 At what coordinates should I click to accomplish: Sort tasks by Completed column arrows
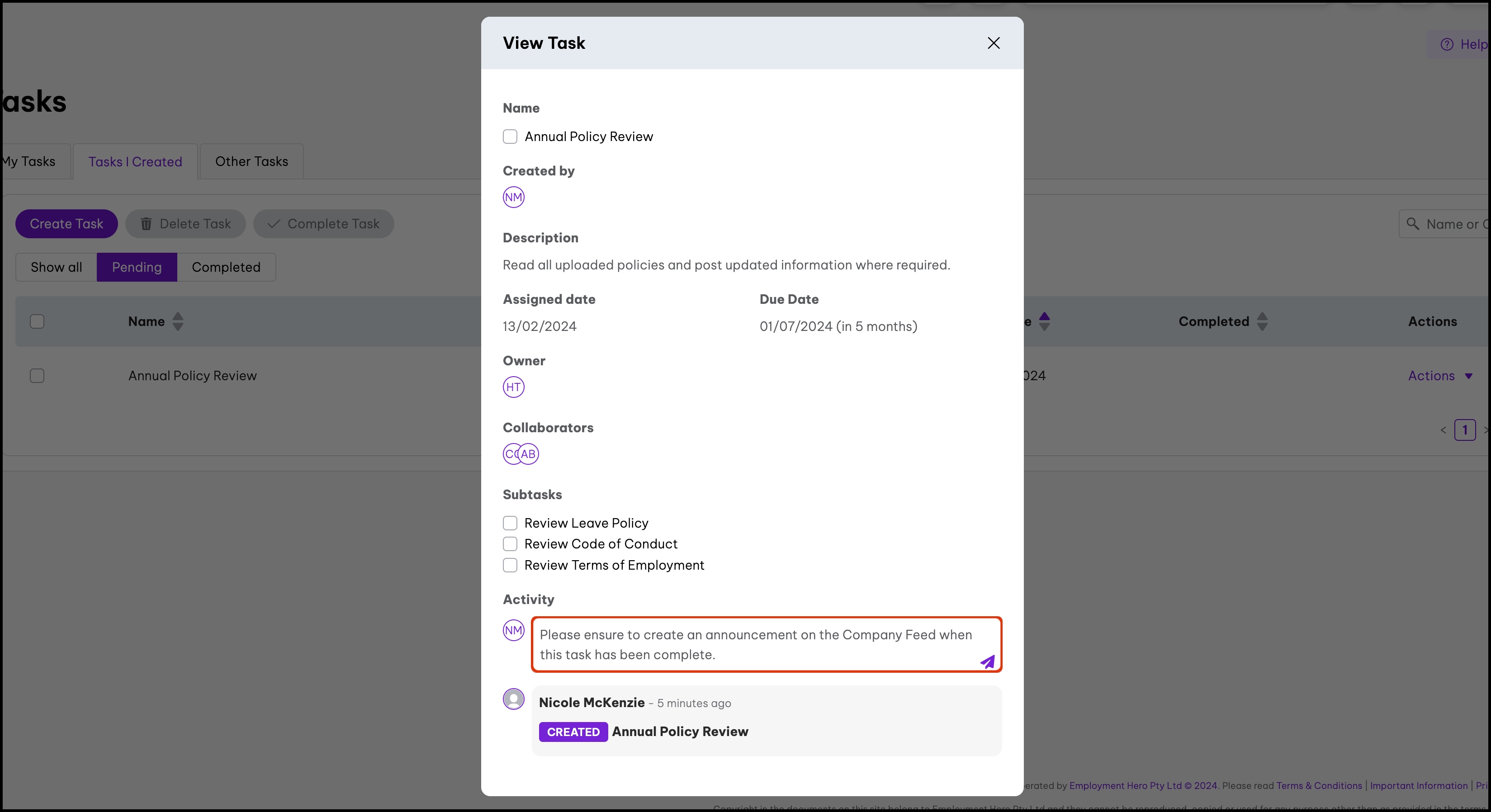[x=1262, y=322]
